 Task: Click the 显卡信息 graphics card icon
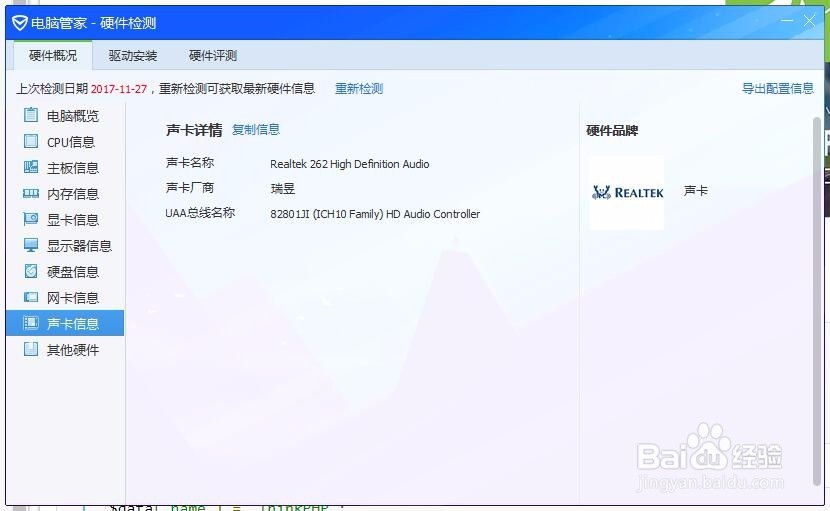31,219
